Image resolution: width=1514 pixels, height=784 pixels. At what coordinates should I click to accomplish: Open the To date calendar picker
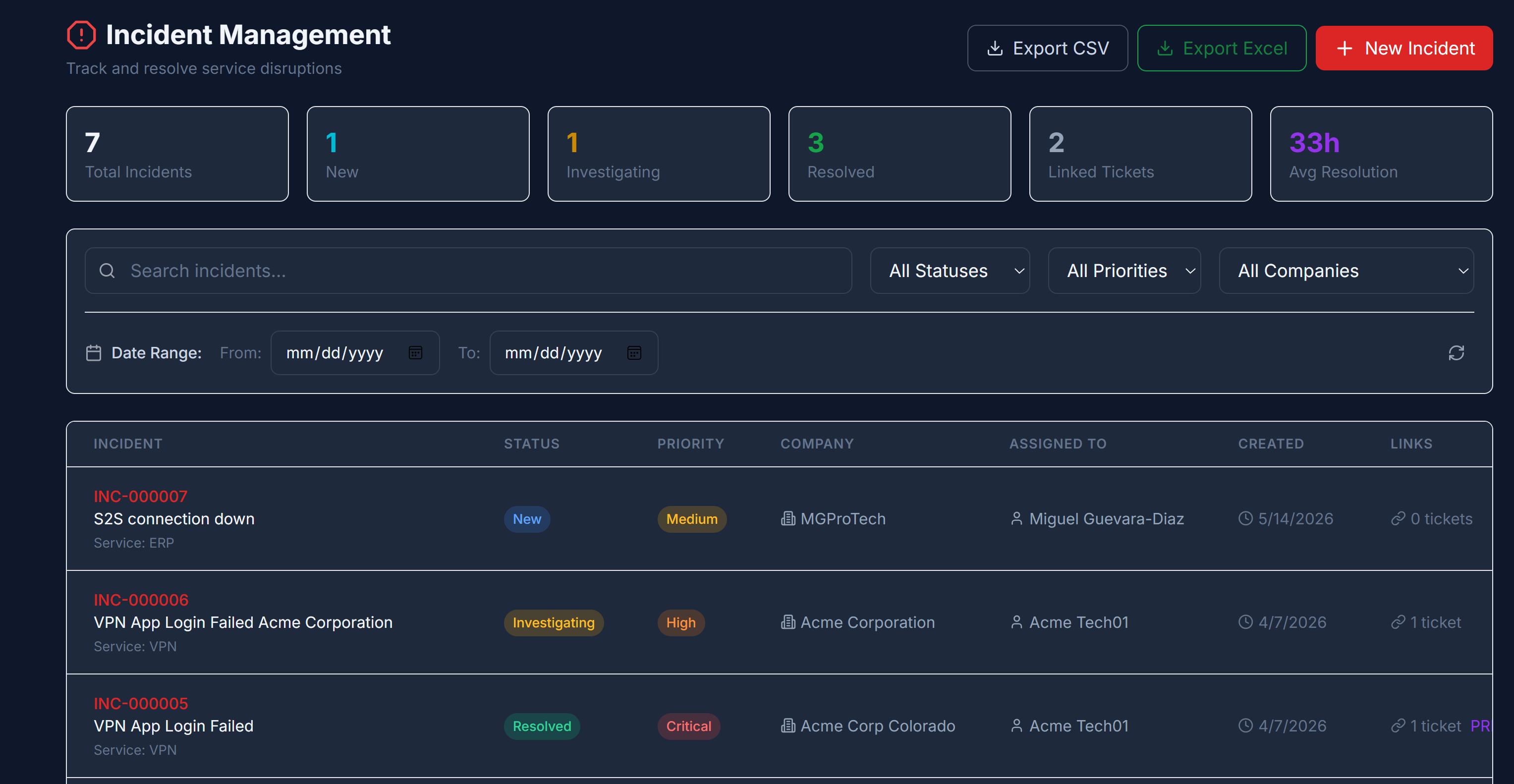click(634, 353)
